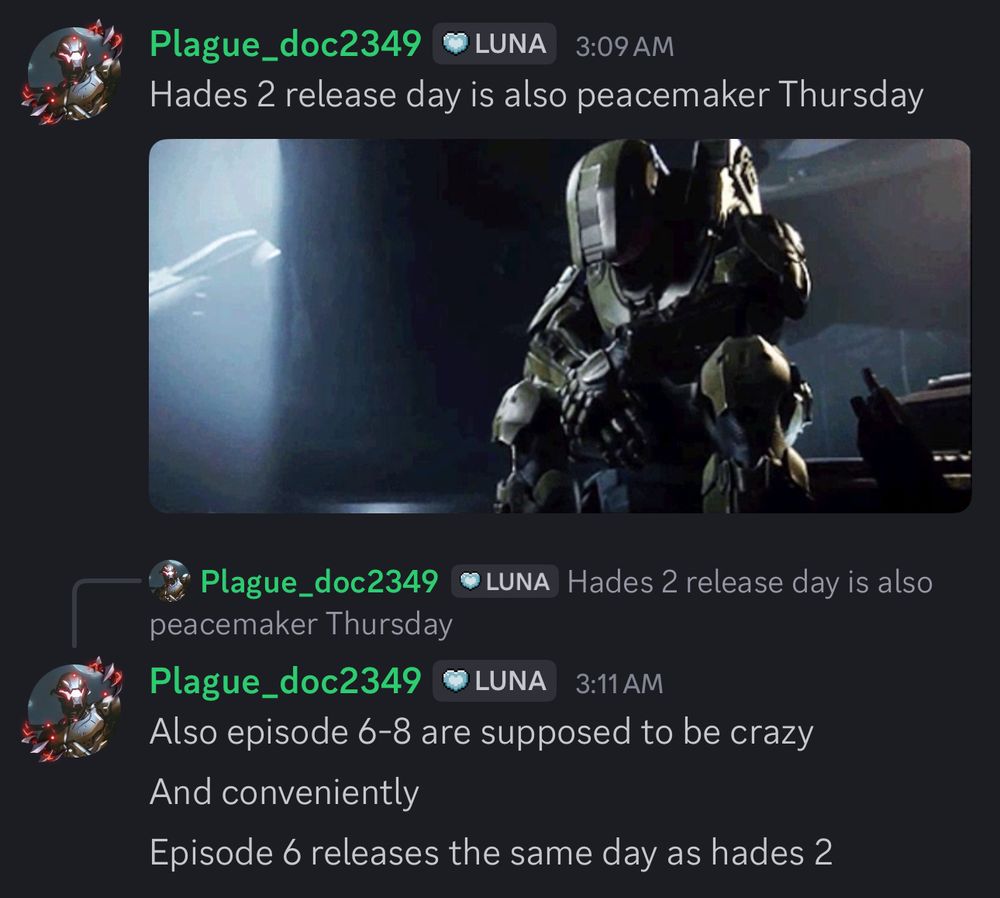Image resolution: width=1000 pixels, height=898 pixels.
Task: Click the Plague_doc2349 name in the reply preview
Action: pyautogui.click(x=319, y=582)
